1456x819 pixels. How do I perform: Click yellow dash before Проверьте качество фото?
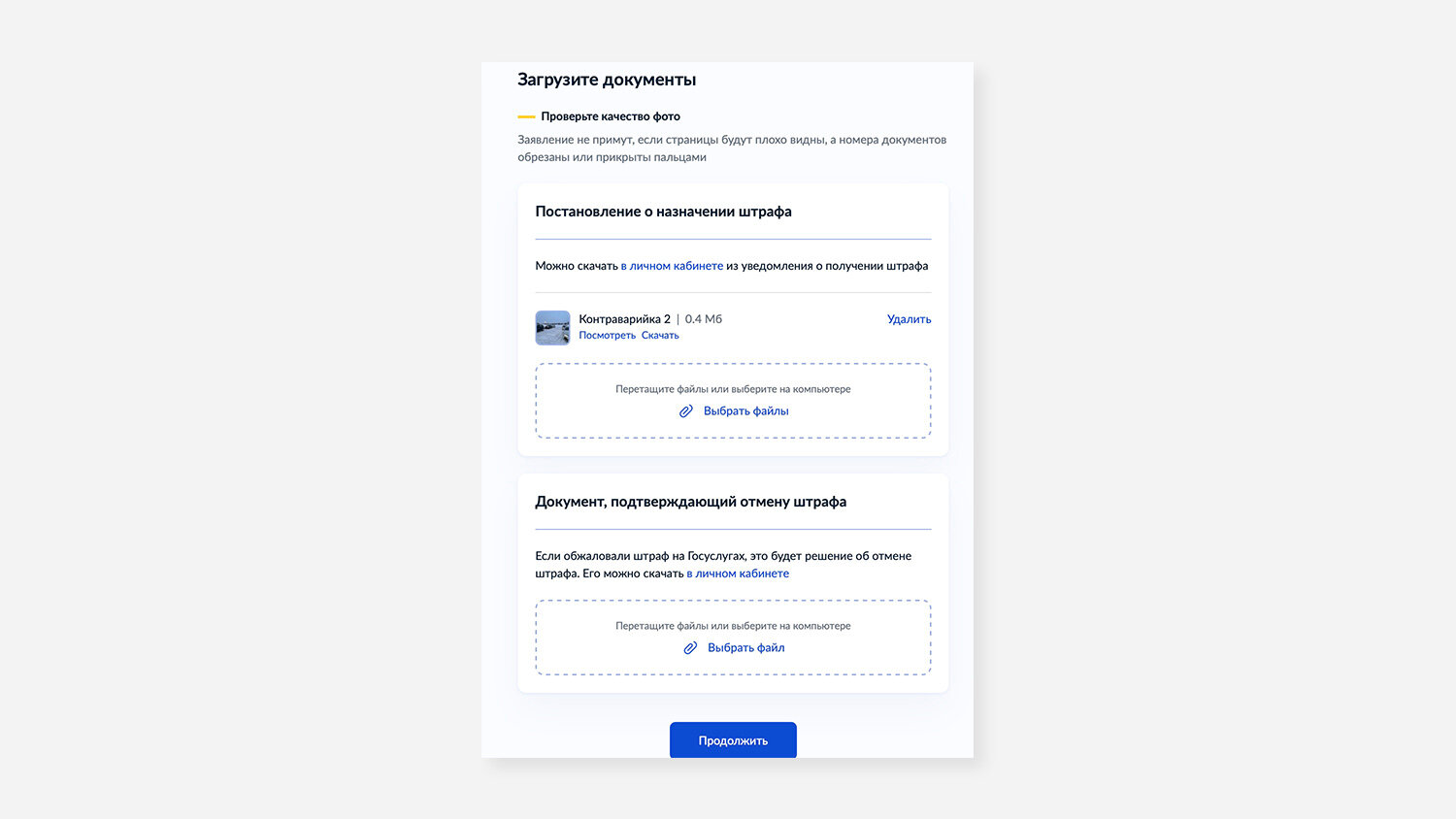click(526, 116)
